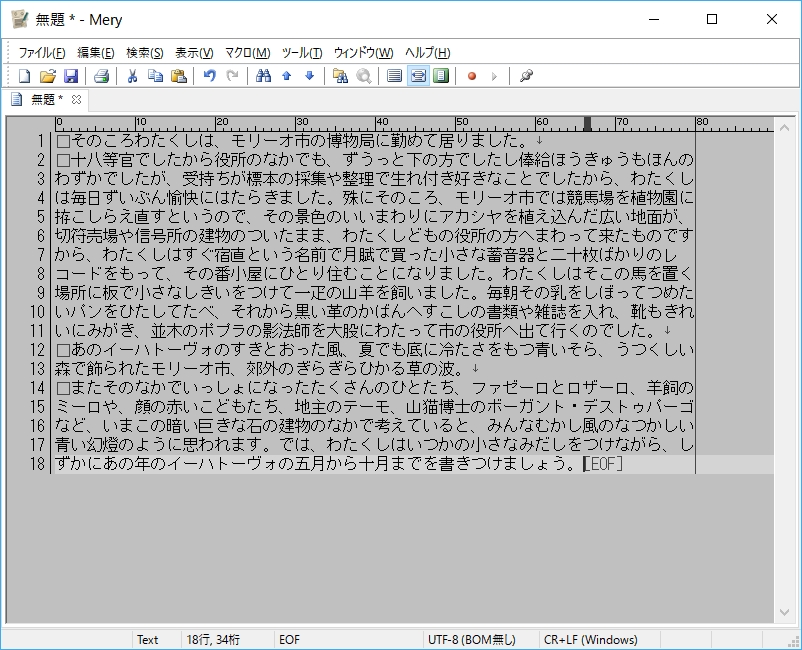The height and width of the screenshot is (650, 802).
Task: Click the scrollbar up arrow
Action: coord(784,128)
